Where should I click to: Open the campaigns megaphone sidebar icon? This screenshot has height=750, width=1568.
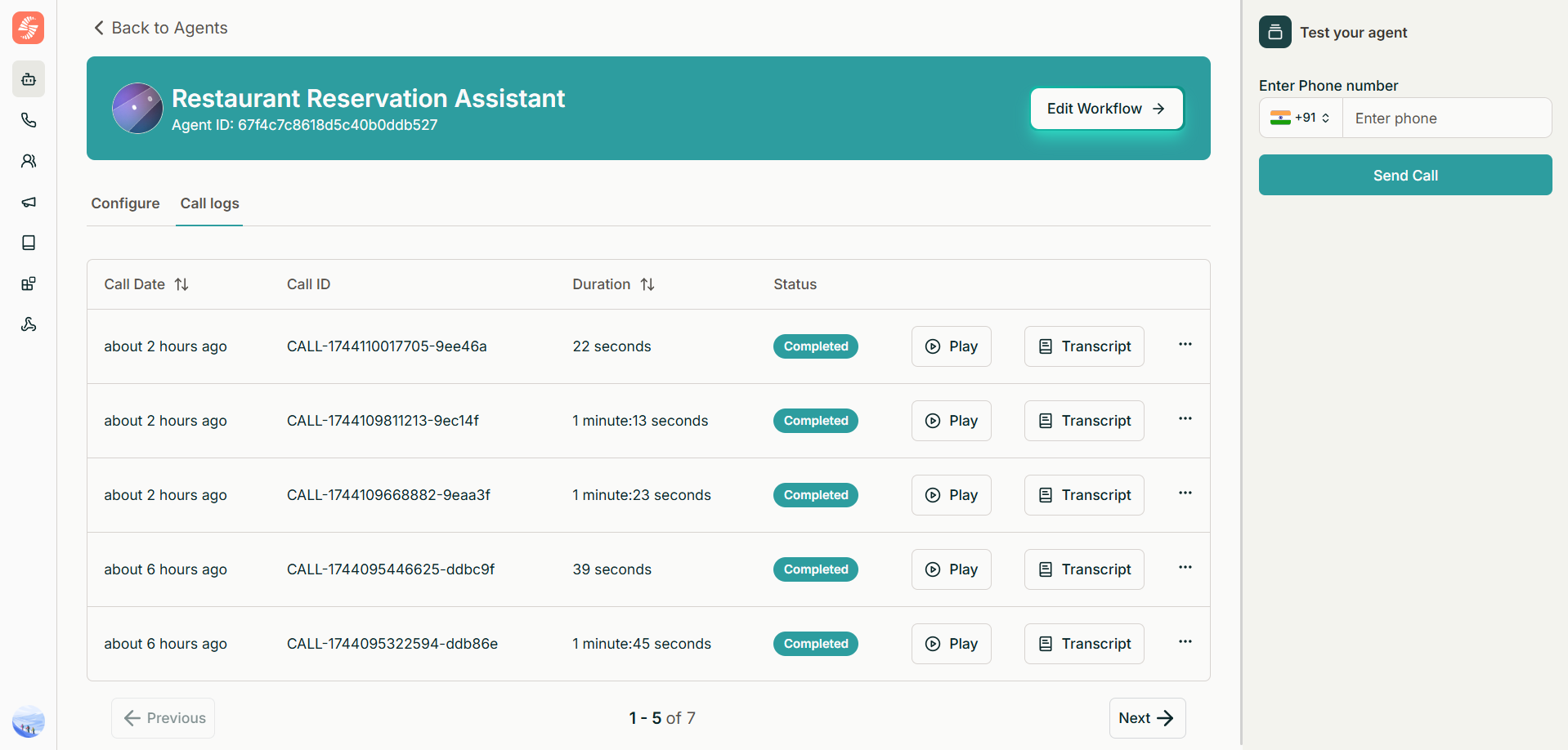[29, 202]
